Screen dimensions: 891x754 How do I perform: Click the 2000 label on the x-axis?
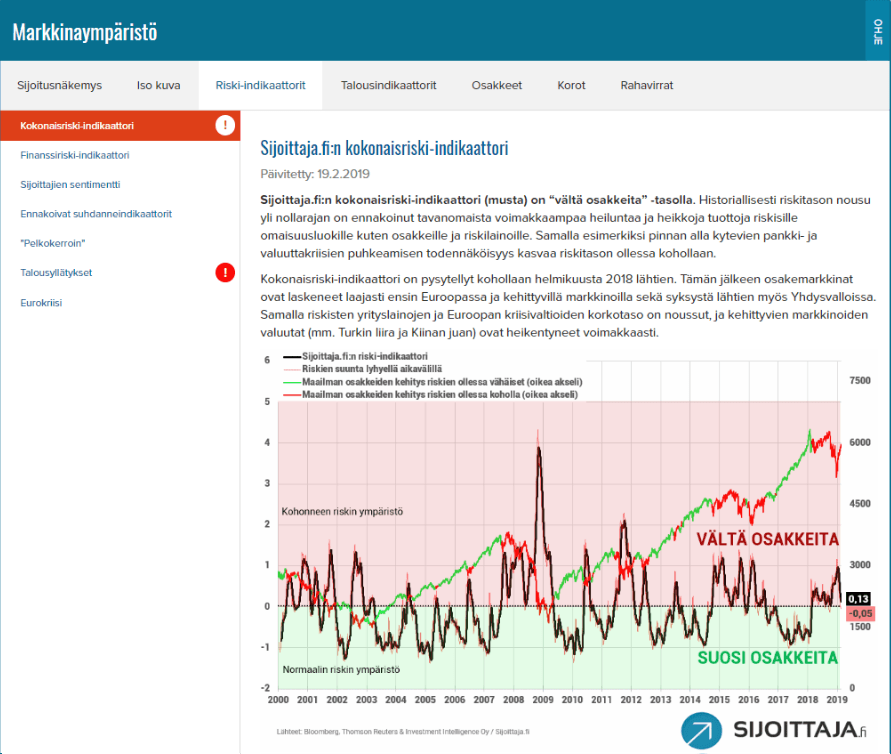(x=278, y=699)
